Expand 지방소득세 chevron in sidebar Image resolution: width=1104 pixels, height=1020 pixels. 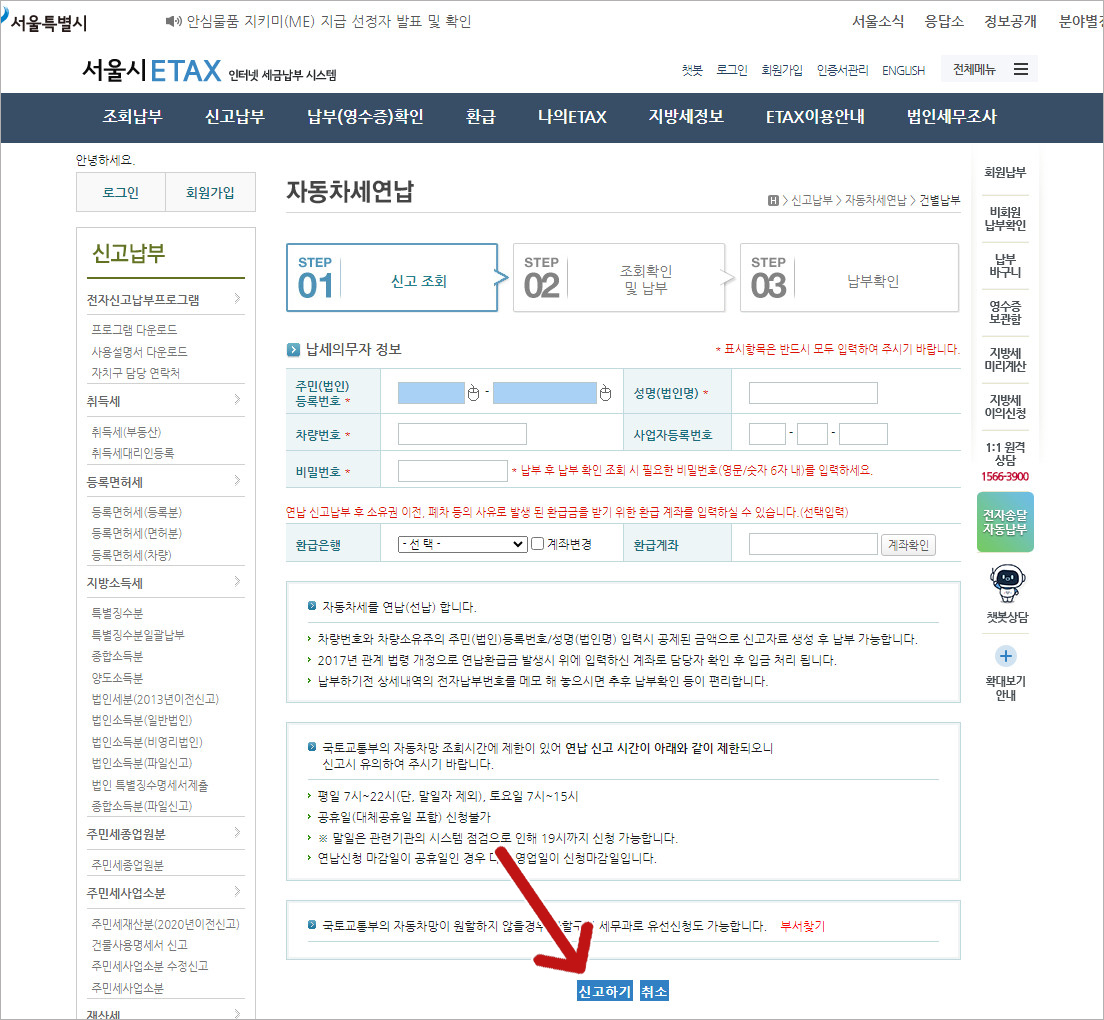237,581
